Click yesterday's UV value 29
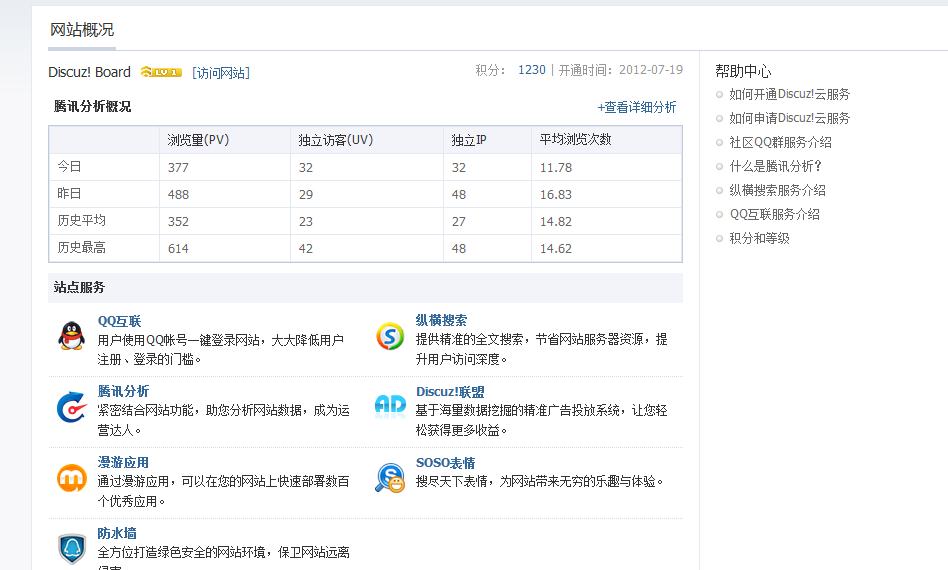This screenshot has height=570, width=948. [306, 195]
